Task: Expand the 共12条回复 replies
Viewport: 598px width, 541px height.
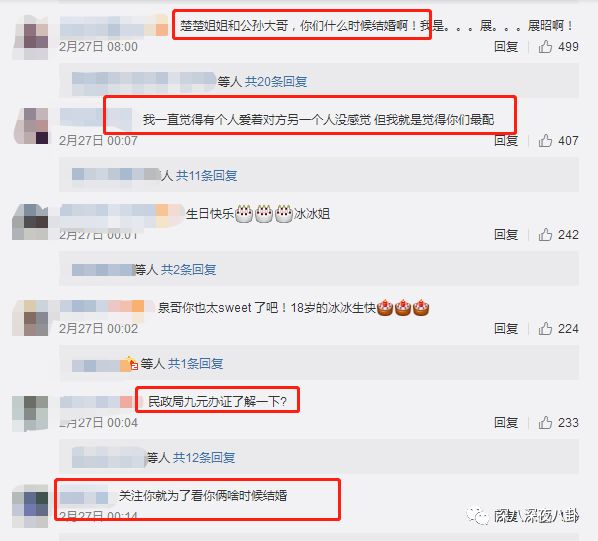Action: [x=204, y=458]
